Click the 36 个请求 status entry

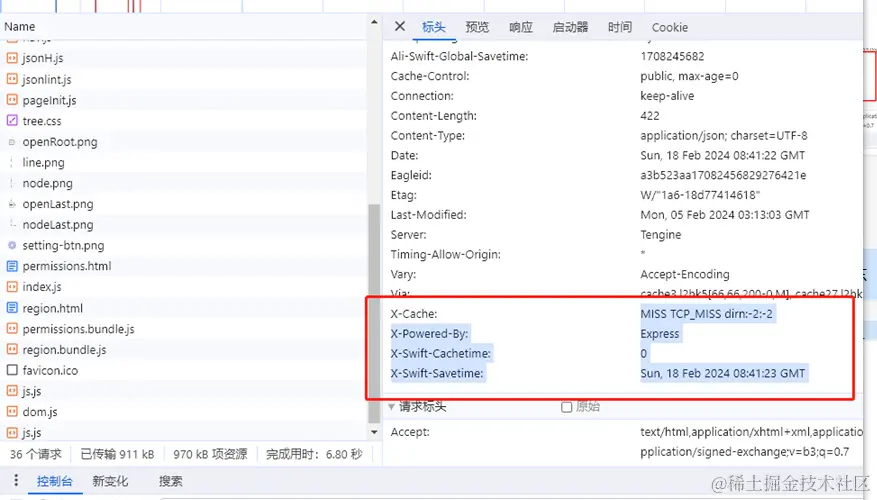click(36, 454)
